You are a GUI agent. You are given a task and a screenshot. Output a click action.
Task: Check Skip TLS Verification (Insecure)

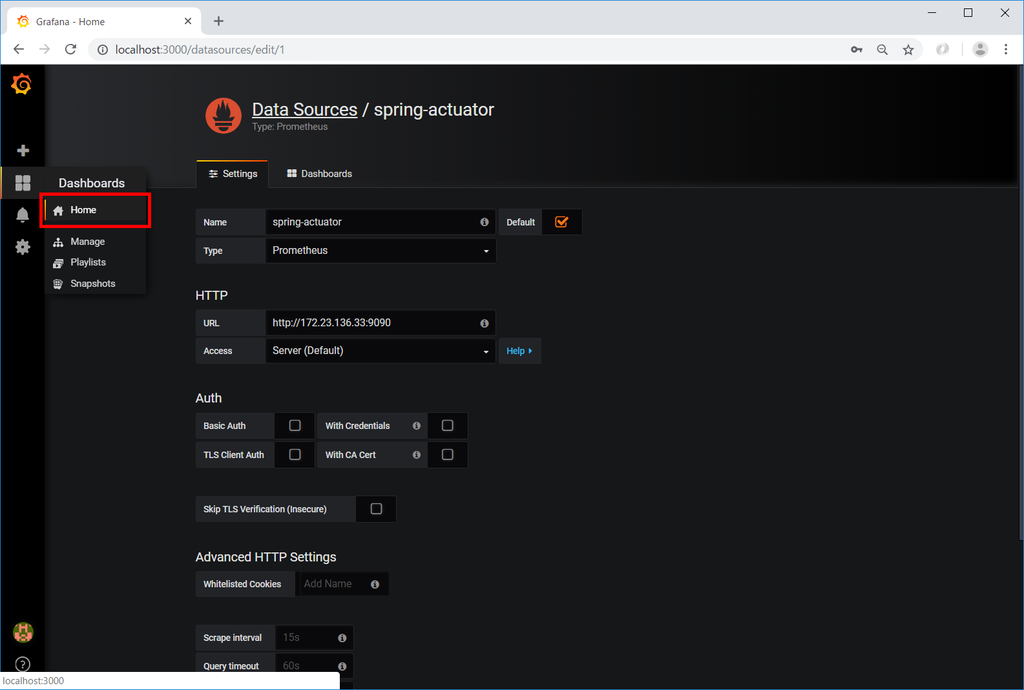pos(376,509)
